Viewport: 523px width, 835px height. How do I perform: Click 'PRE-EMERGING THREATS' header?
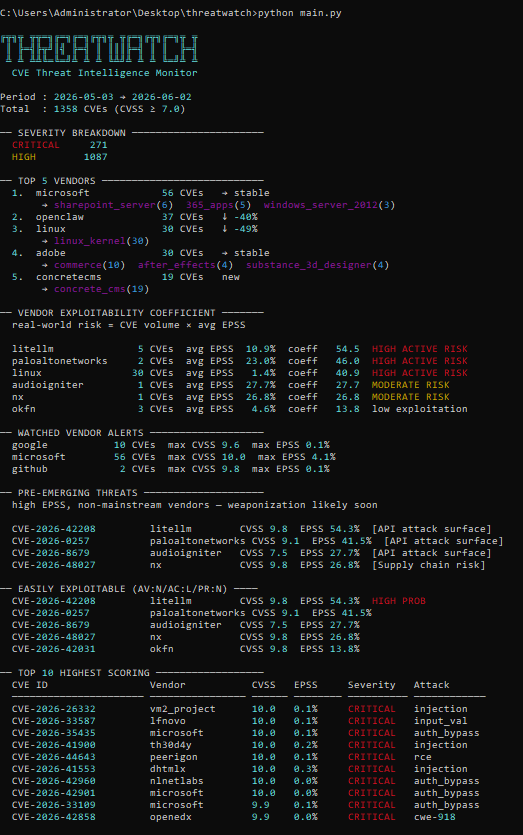(x=78, y=493)
